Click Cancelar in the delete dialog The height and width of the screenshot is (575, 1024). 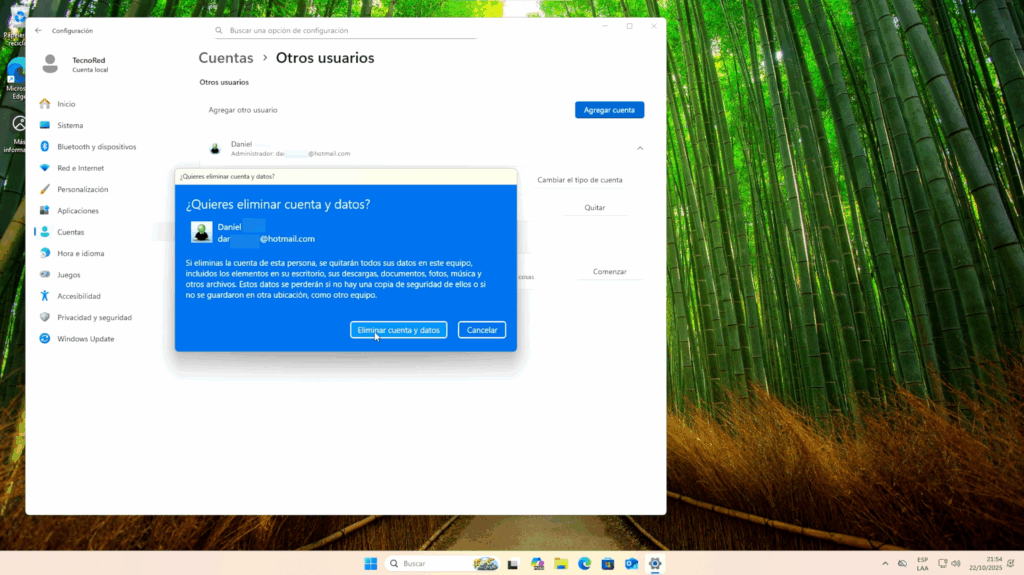pos(482,330)
